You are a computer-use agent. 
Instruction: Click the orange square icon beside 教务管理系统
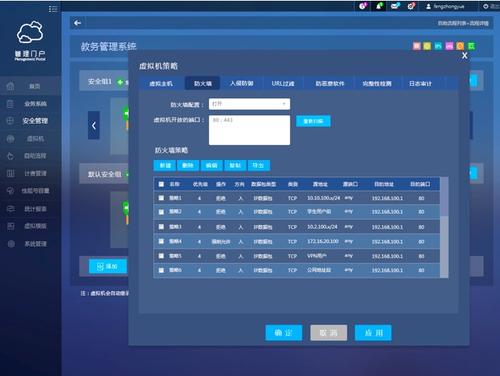coord(460,46)
